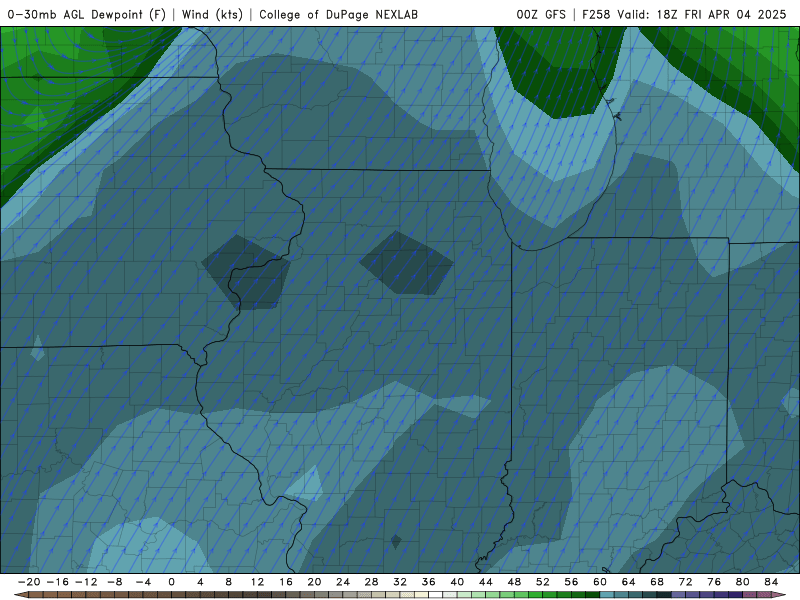The image size is (800, 600).
Task: Click the '12' value on color scale
Action: (257, 582)
